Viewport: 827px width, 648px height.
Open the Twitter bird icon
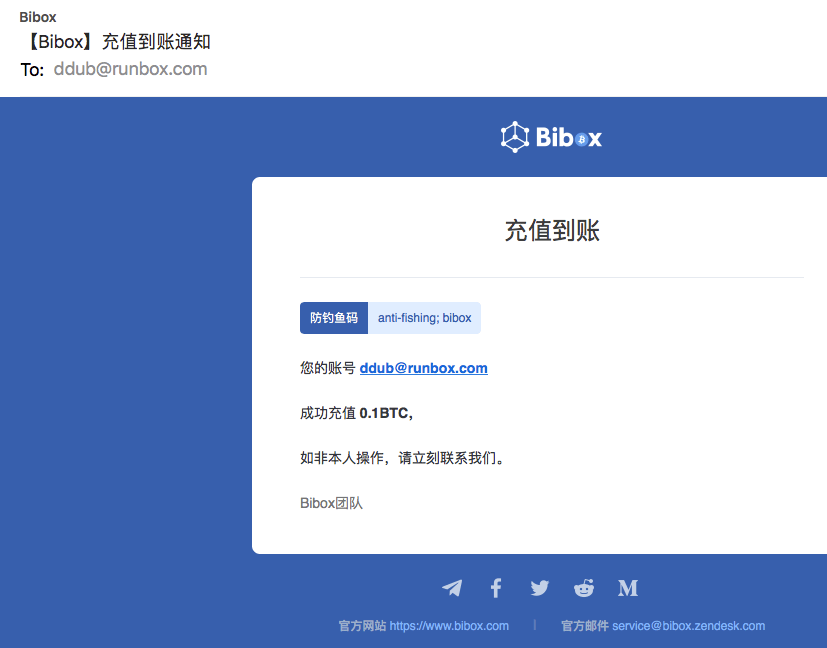click(x=540, y=588)
